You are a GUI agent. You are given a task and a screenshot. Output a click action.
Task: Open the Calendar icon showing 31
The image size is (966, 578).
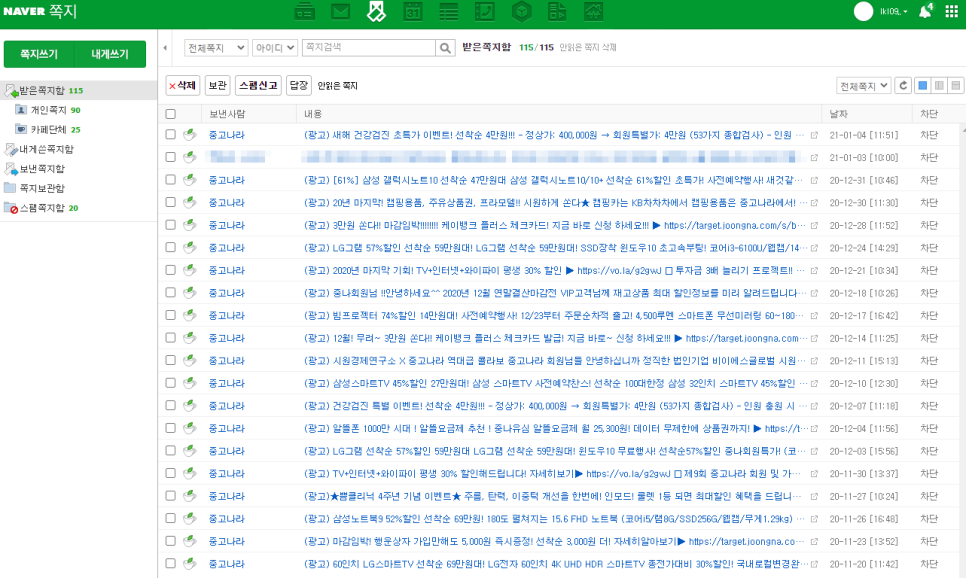[413, 11]
